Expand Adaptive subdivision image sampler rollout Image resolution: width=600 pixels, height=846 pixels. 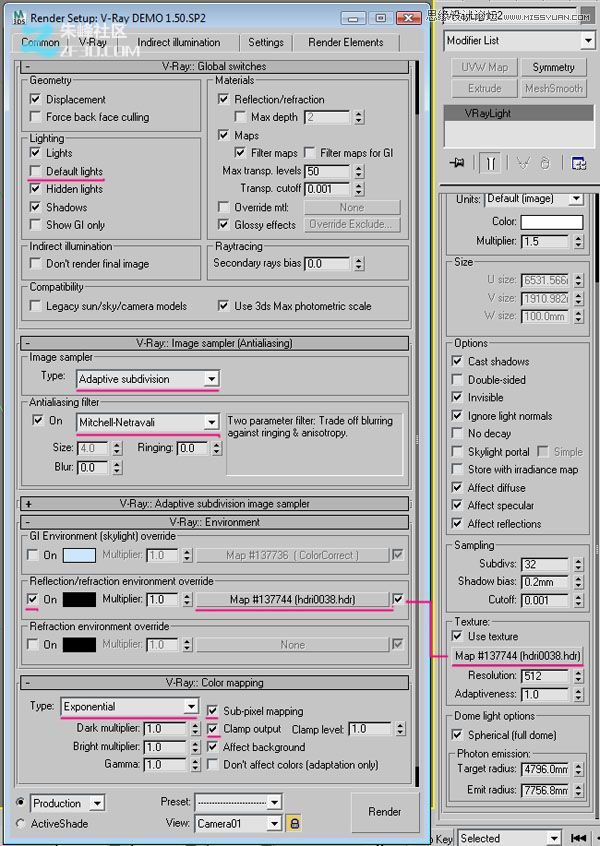tap(214, 504)
